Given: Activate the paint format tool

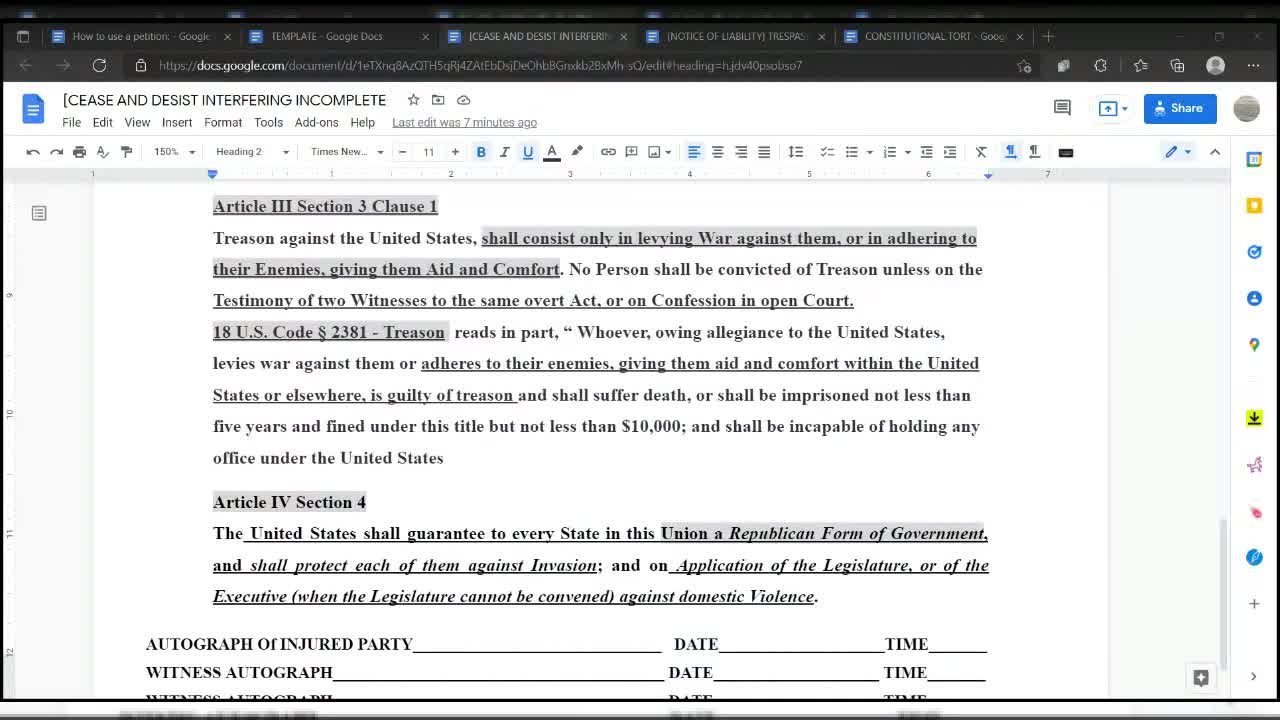Looking at the screenshot, I should pos(126,152).
